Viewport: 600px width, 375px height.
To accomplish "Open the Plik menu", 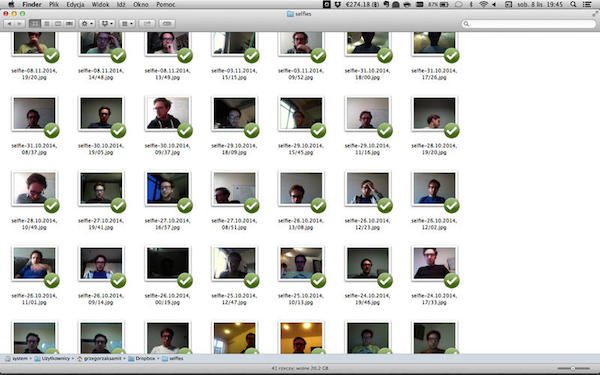I will [x=54, y=5].
